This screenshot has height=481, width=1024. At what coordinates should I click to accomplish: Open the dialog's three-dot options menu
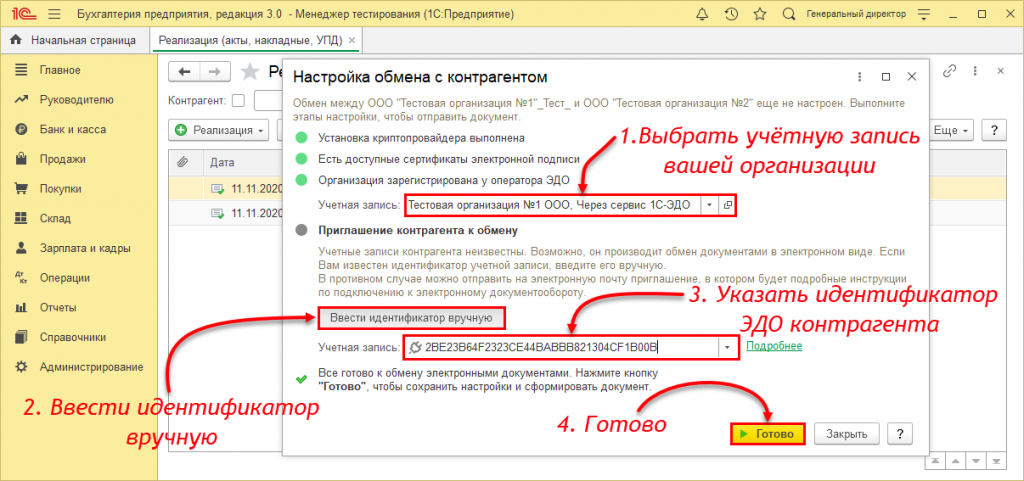pyautogui.click(x=861, y=76)
